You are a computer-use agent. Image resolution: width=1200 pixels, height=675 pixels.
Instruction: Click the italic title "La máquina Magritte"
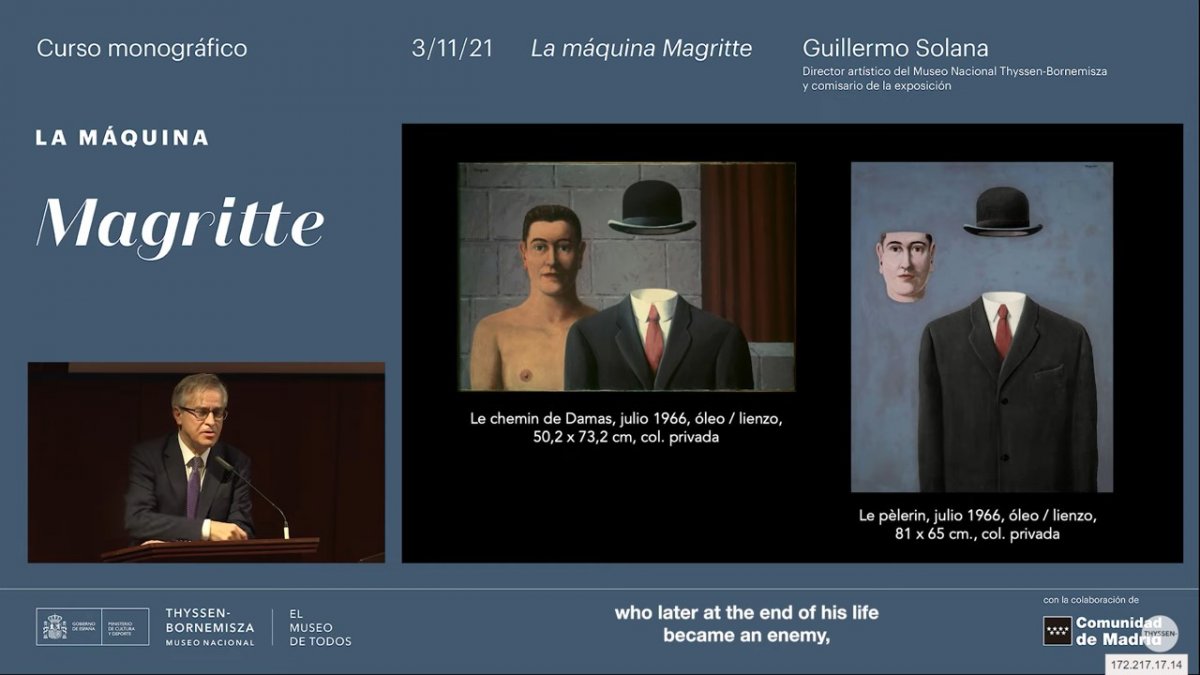pyautogui.click(x=641, y=48)
